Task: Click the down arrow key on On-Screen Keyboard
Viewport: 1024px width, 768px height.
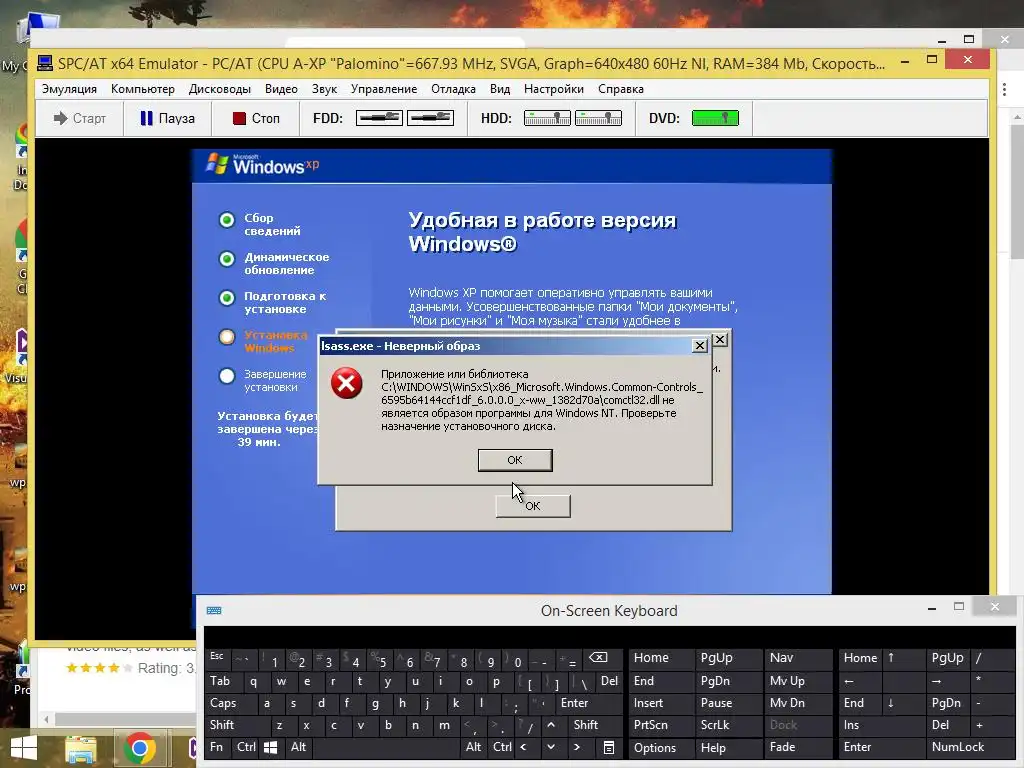Action: pos(551,747)
